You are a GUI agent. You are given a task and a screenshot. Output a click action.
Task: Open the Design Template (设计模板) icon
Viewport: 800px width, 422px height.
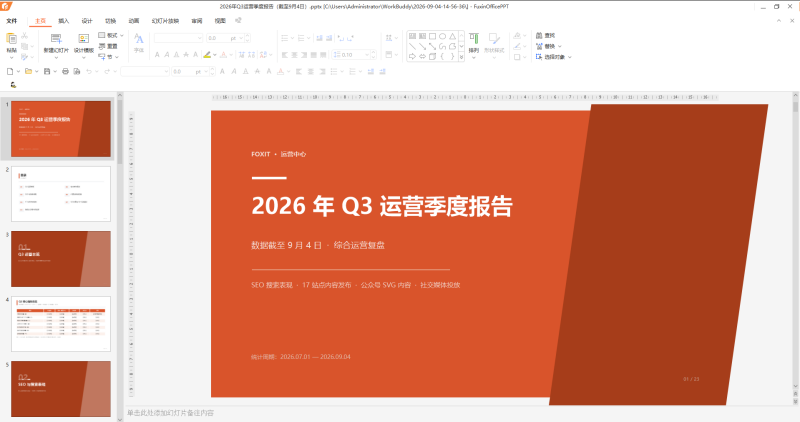click(x=84, y=39)
